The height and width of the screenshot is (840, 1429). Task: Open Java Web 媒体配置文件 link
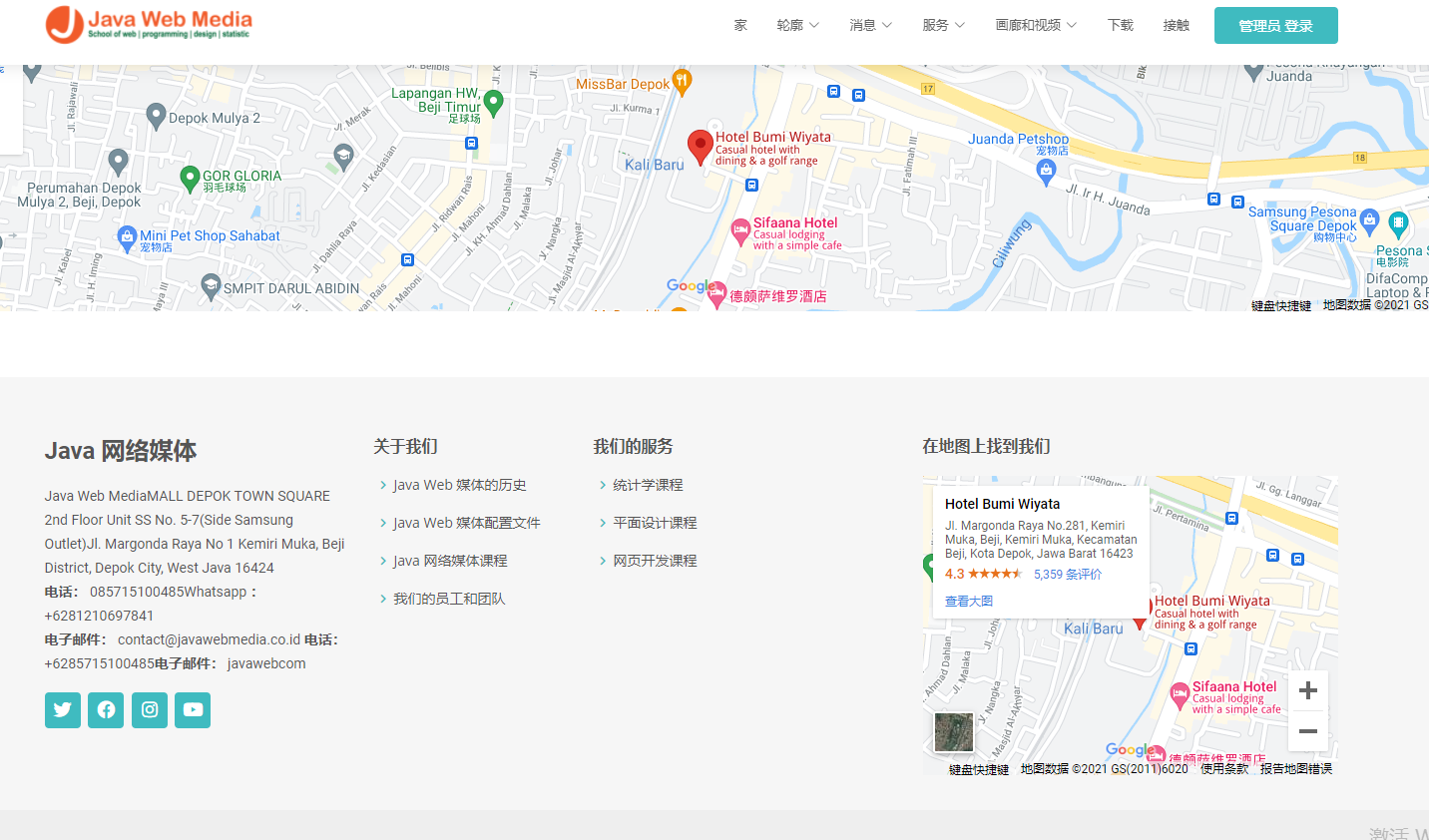tap(467, 523)
